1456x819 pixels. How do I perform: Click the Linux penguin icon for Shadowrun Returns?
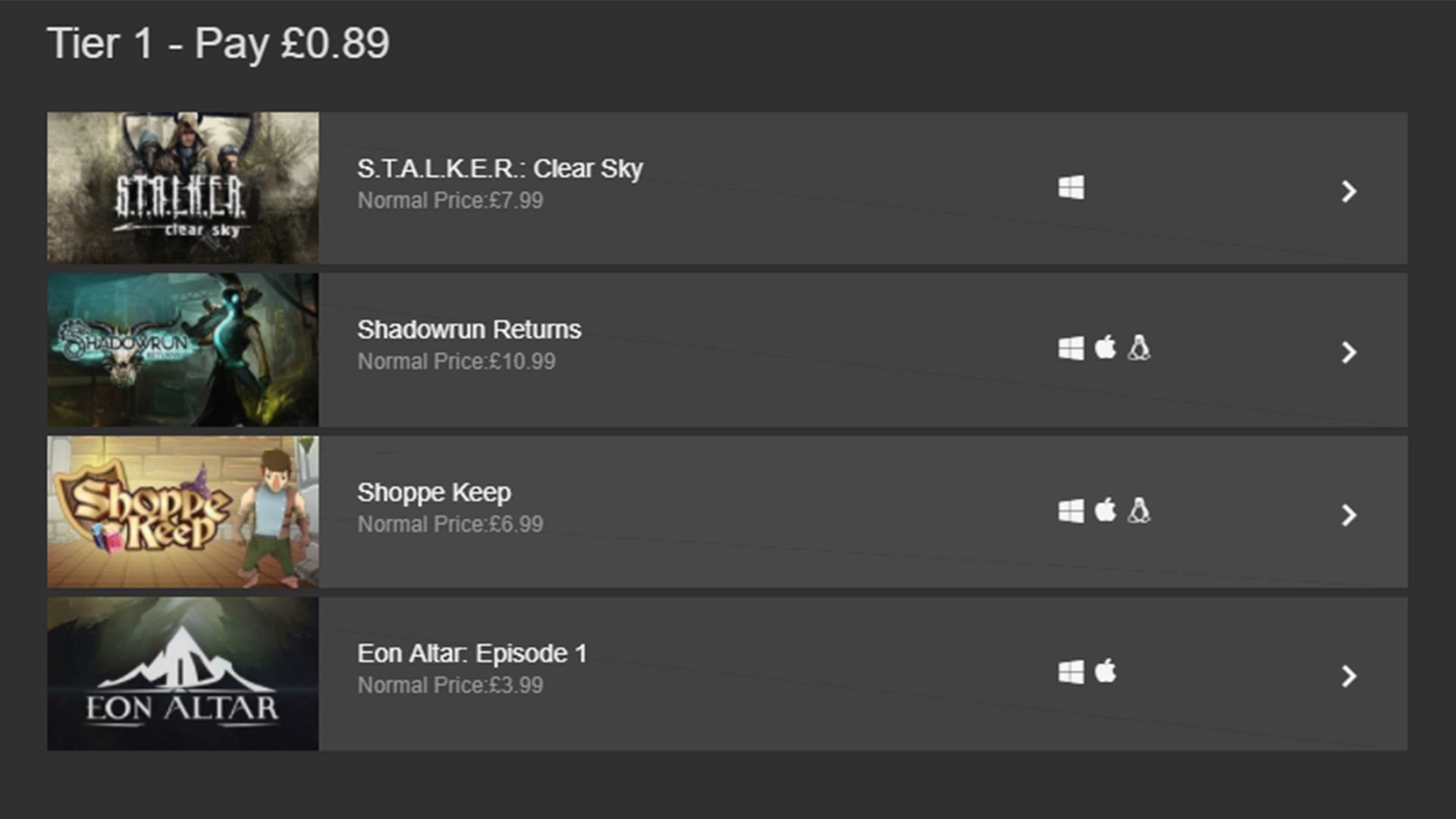click(1139, 348)
